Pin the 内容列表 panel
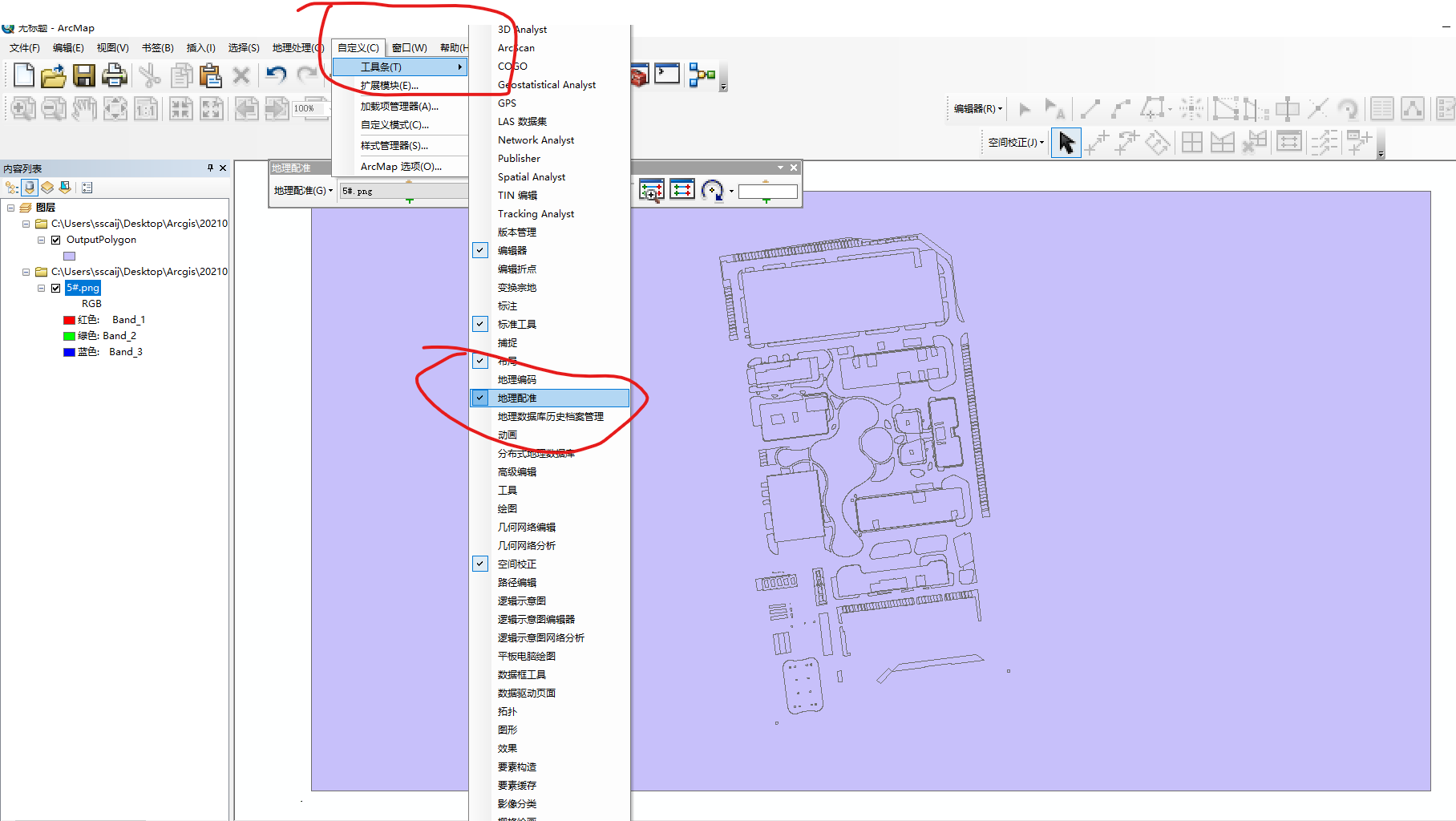The image size is (1456, 821). [209, 168]
